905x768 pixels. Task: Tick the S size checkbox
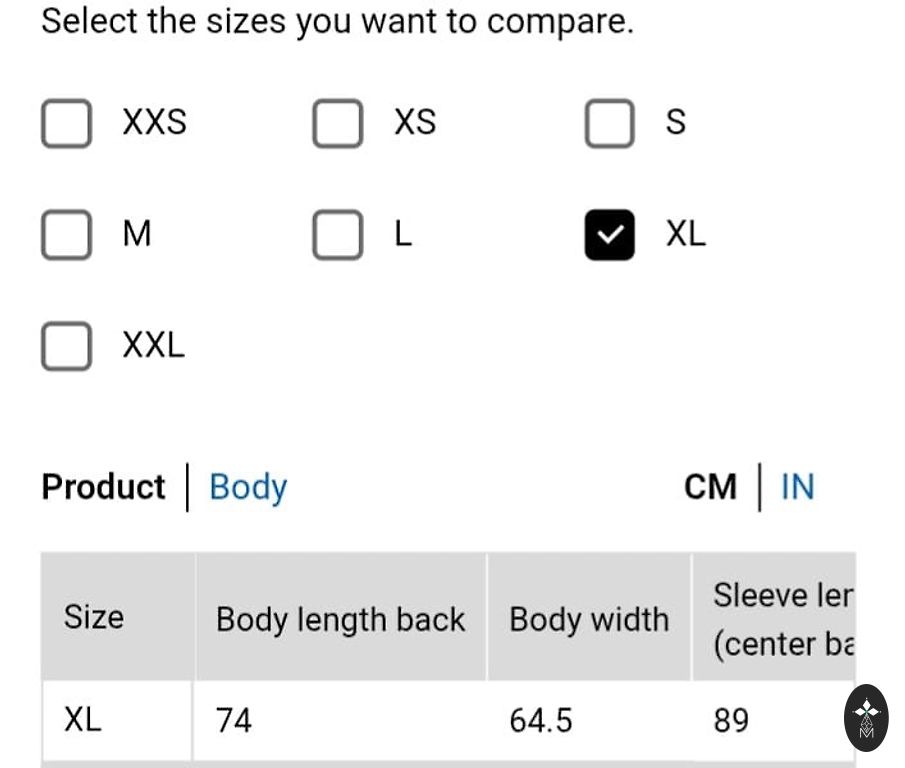[609, 123]
